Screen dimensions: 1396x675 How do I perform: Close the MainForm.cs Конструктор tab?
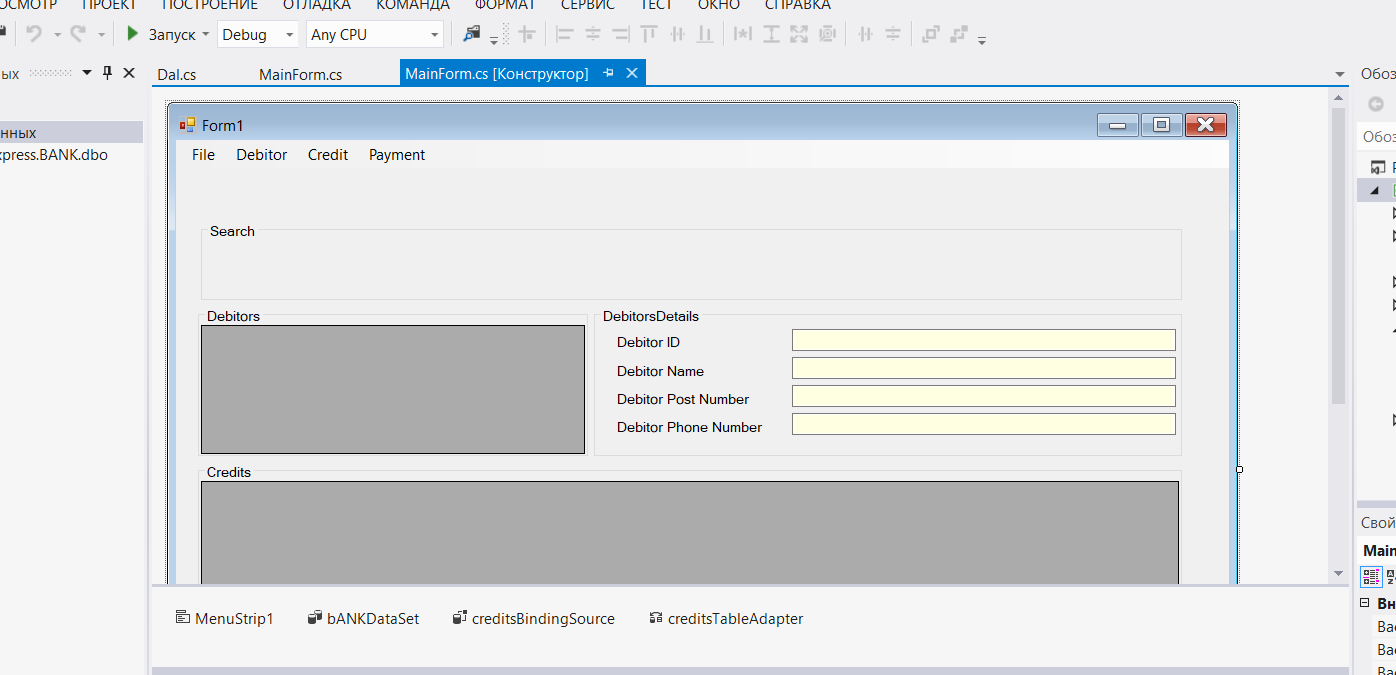pos(631,73)
